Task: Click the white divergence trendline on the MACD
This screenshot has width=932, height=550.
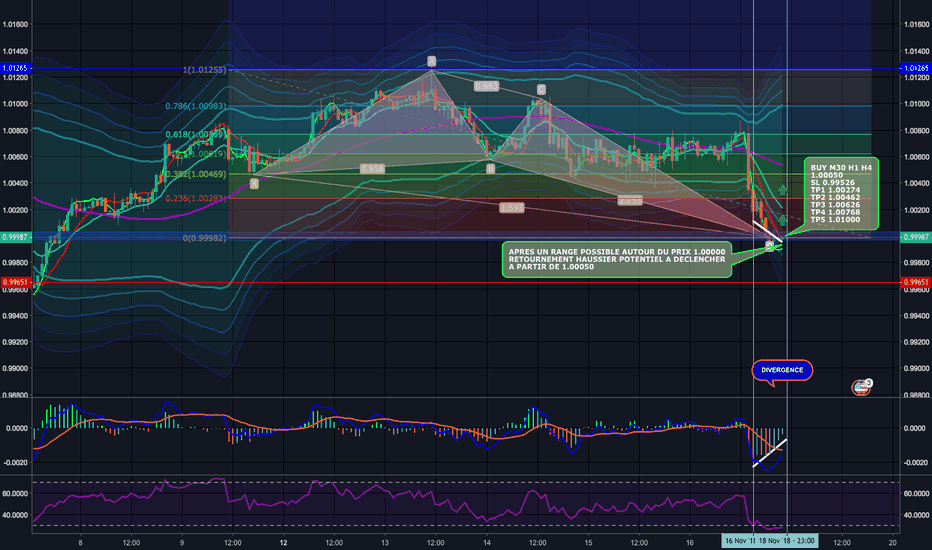Action: tap(770, 453)
